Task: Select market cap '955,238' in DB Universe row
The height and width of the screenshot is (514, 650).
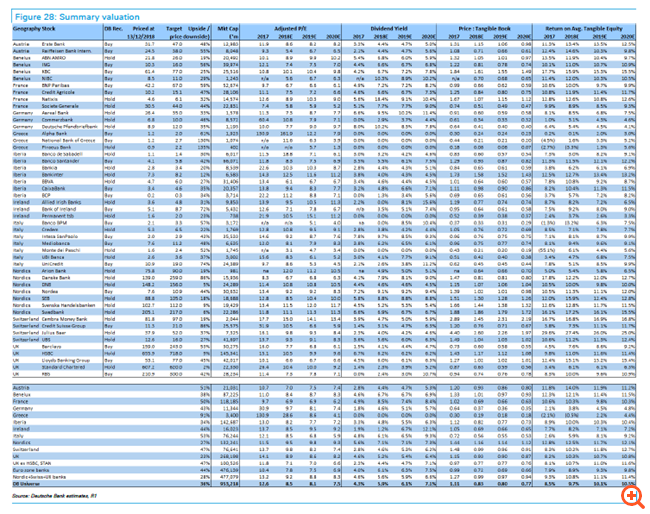Action: pyautogui.click(x=230, y=484)
